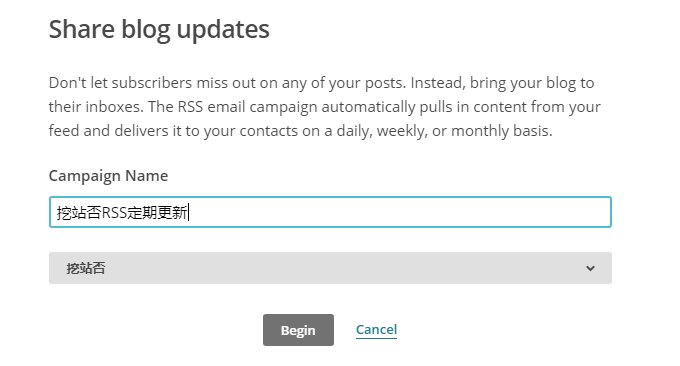Open the 挖站否 list dropdown

330,268
